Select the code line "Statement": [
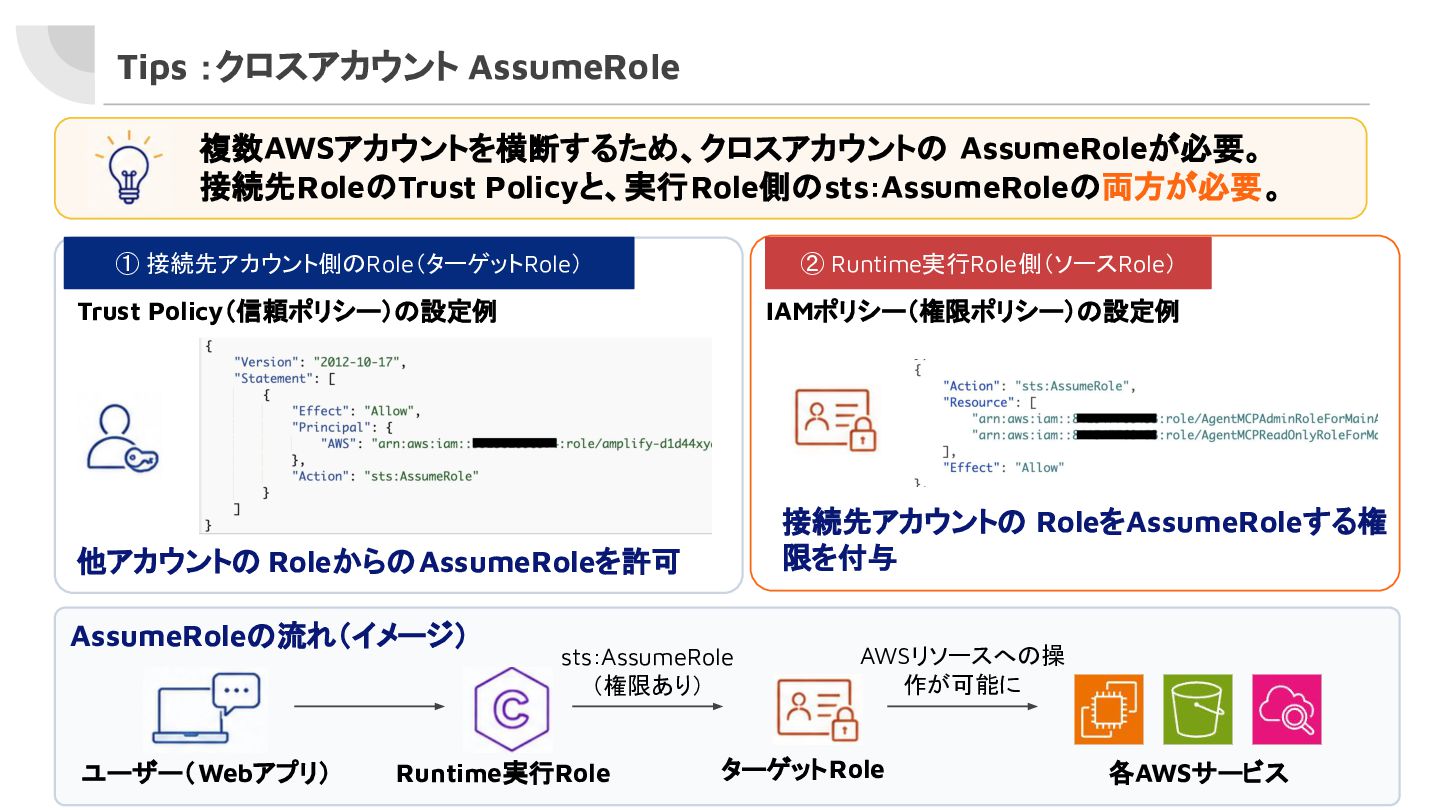 tap(284, 379)
